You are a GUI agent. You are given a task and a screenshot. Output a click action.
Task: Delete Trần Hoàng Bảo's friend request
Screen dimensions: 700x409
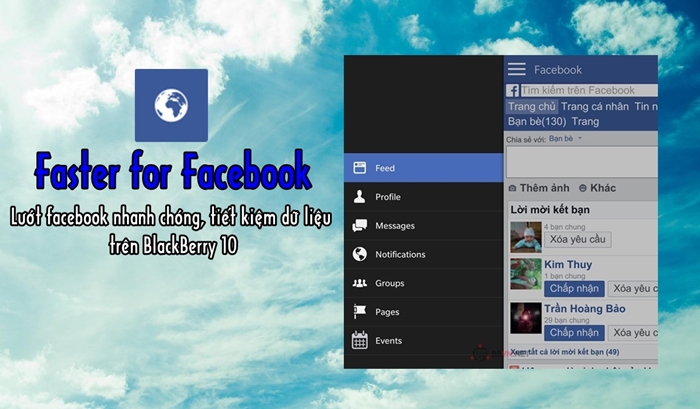[x=633, y=333]
